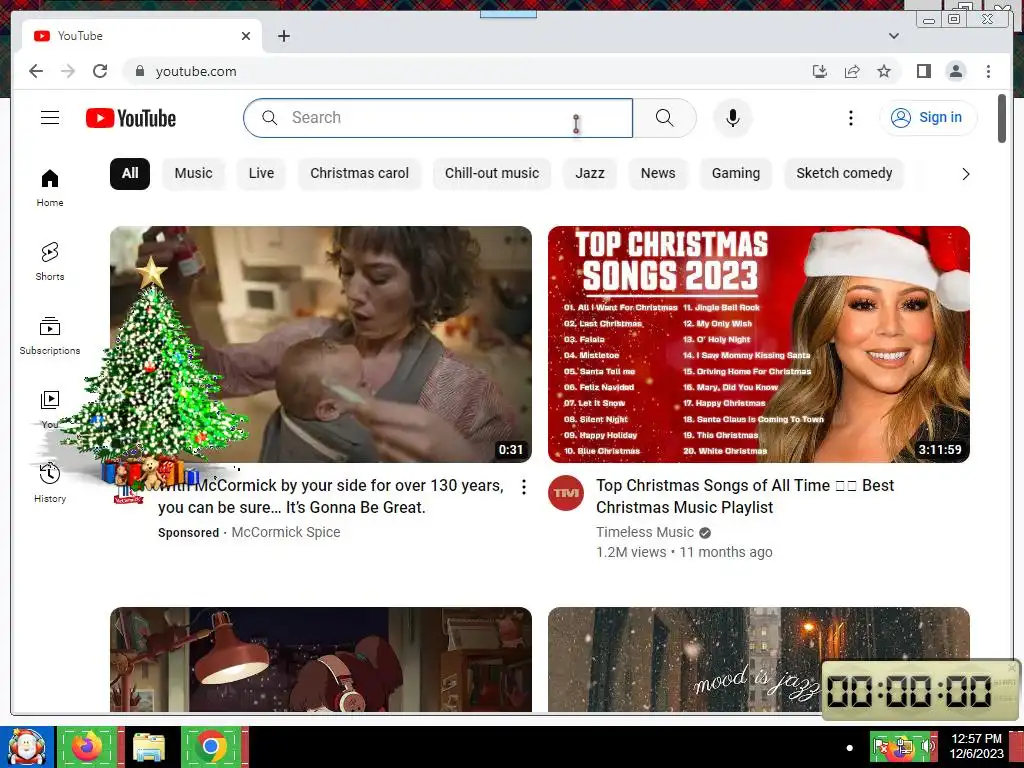The width and height of the screenshot is (1024, 768).
Task: Close the YouTube tab
Action: [246, 36]
